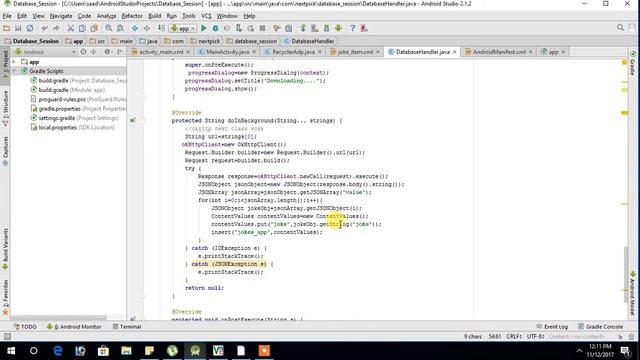This screenshot has width=640, height=360.
Task: Click the Redo arrow icon
Action: pyautogui.click(x=56, y=28)
